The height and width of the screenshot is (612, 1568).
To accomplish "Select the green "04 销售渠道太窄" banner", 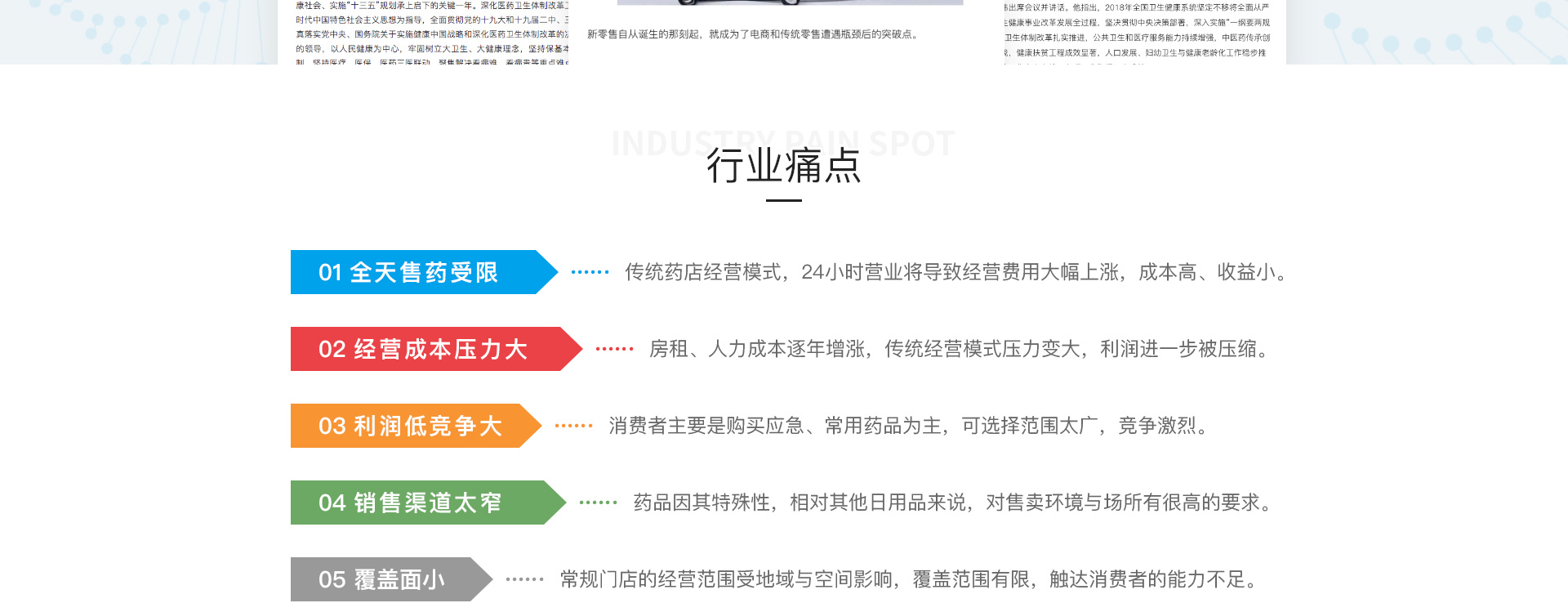I will pos(421,503).
